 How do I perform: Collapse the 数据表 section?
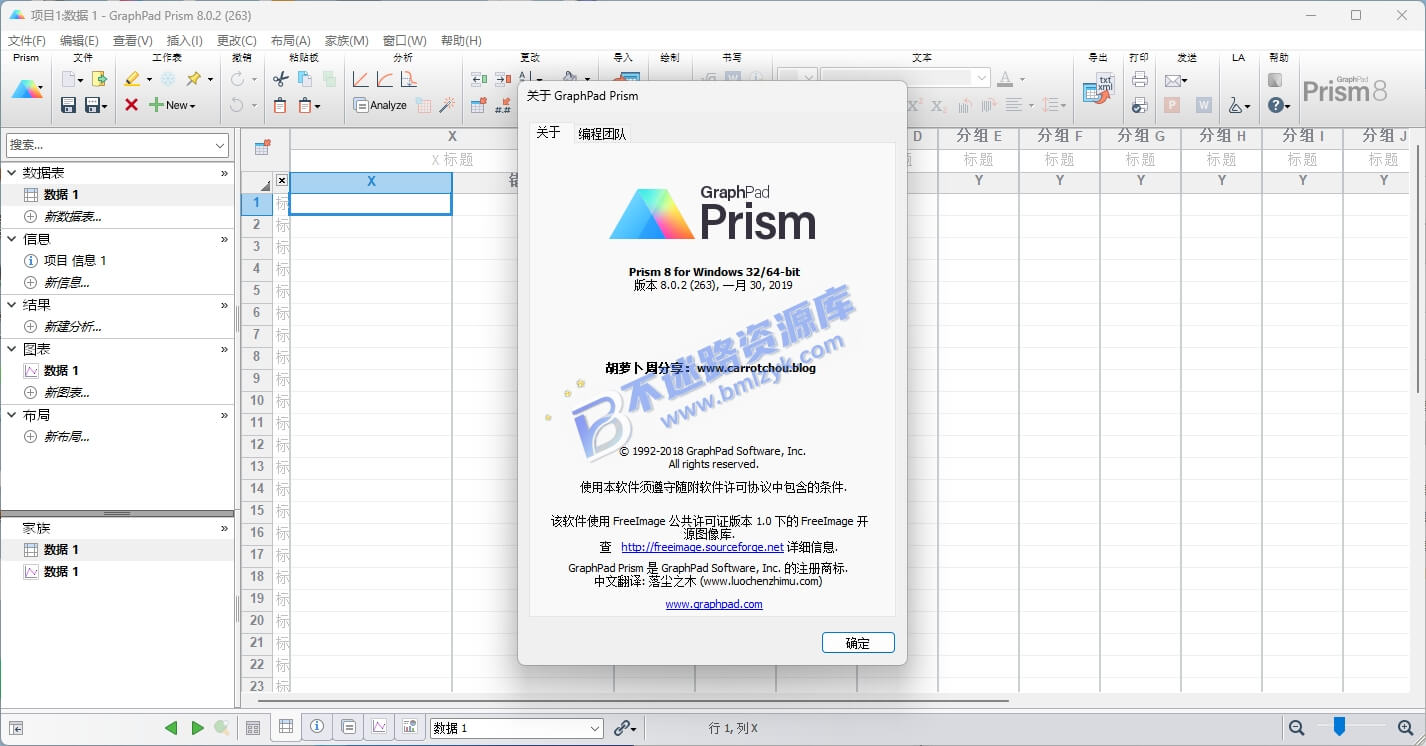point(12,173)
